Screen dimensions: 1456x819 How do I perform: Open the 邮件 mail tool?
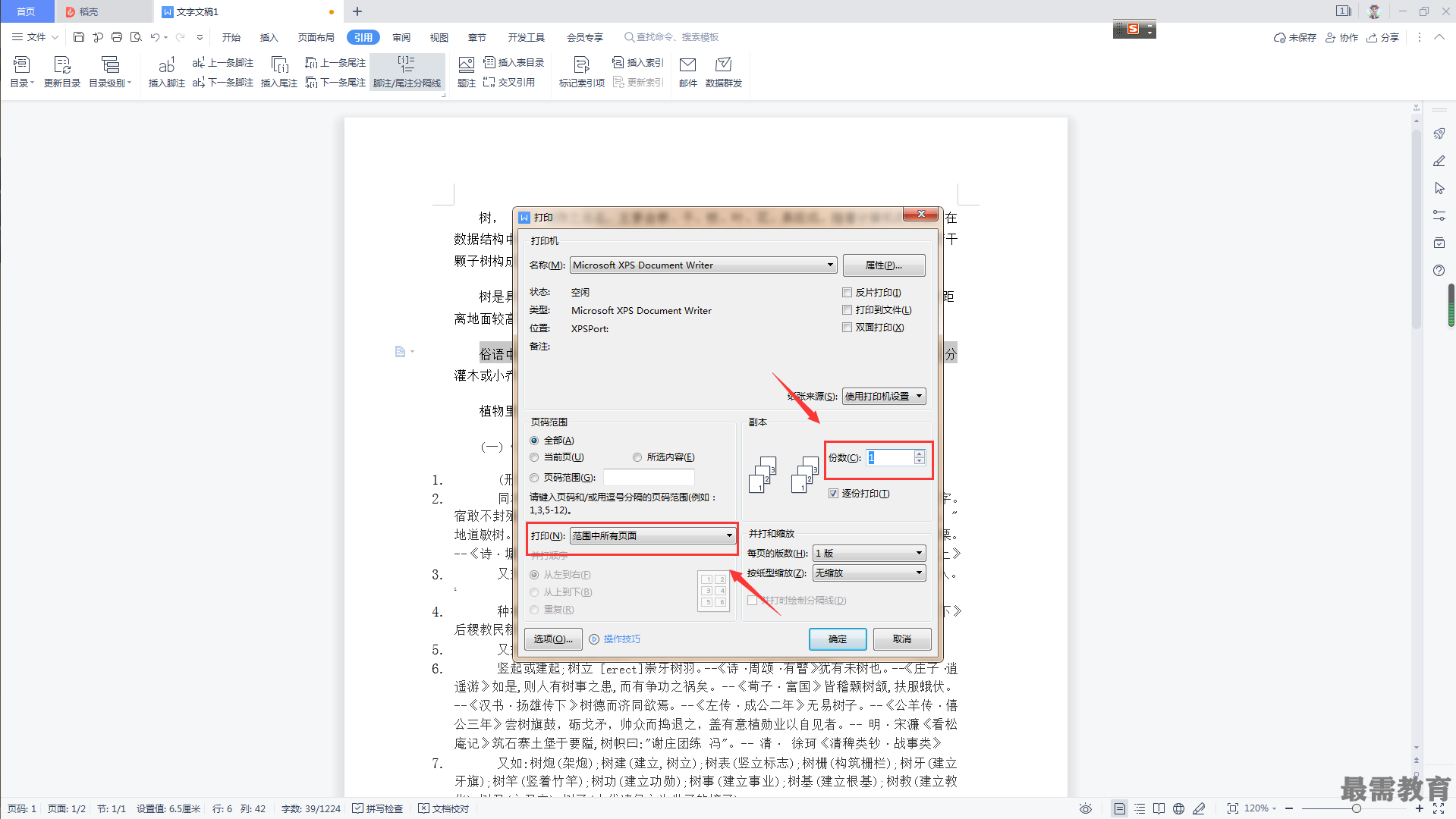pos(688,72)
